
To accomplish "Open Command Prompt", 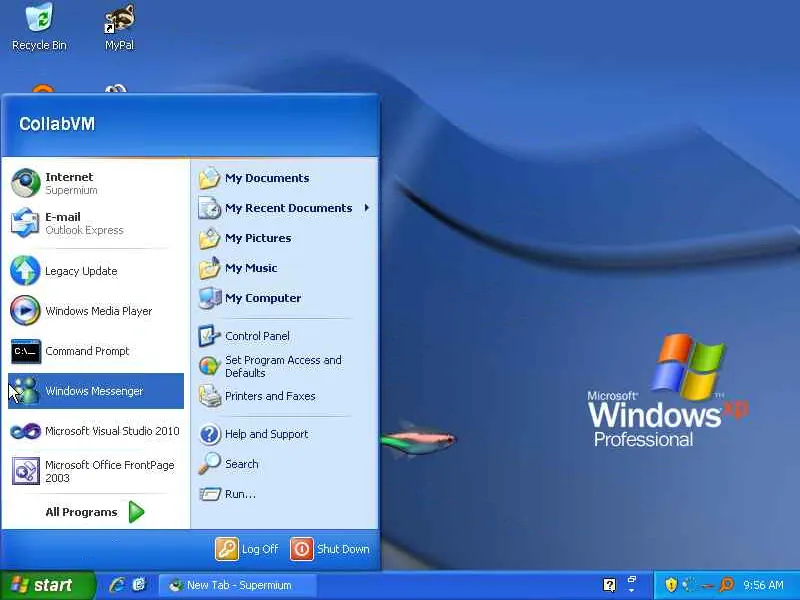I will tap(95, 351).
